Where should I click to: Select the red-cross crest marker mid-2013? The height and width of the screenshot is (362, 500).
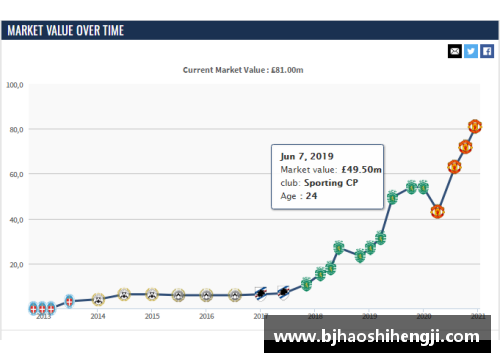click(x=69, y=301)
